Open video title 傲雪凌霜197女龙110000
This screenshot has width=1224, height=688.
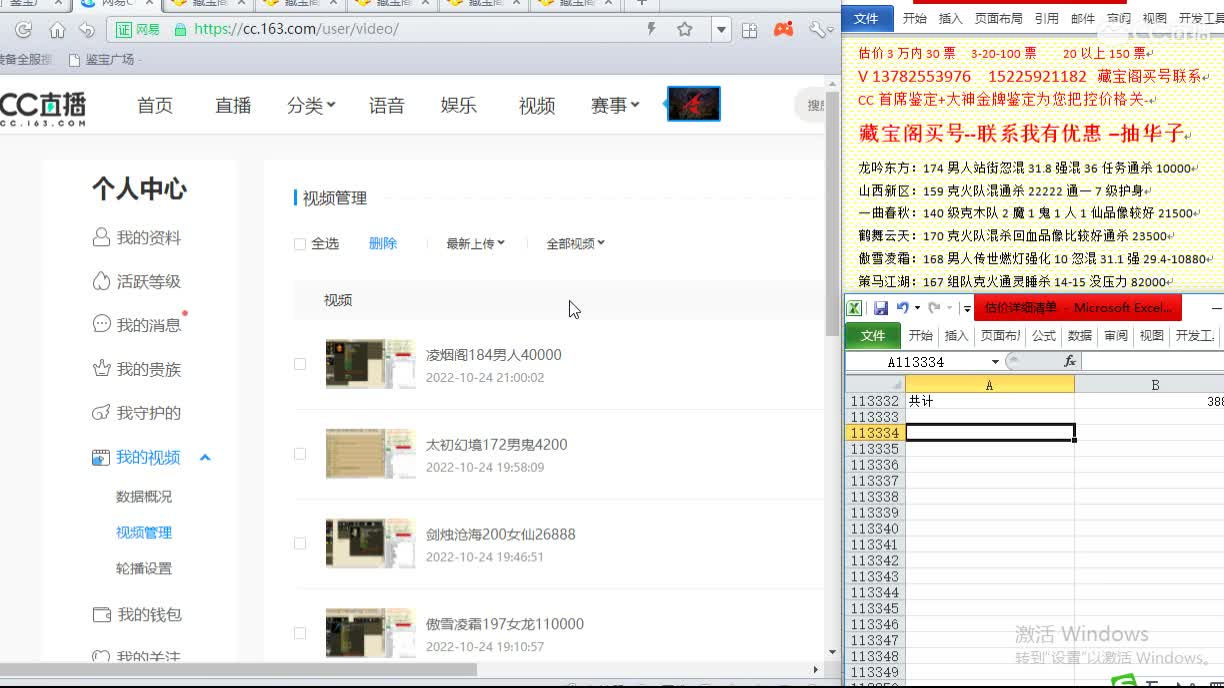(505, 624)
